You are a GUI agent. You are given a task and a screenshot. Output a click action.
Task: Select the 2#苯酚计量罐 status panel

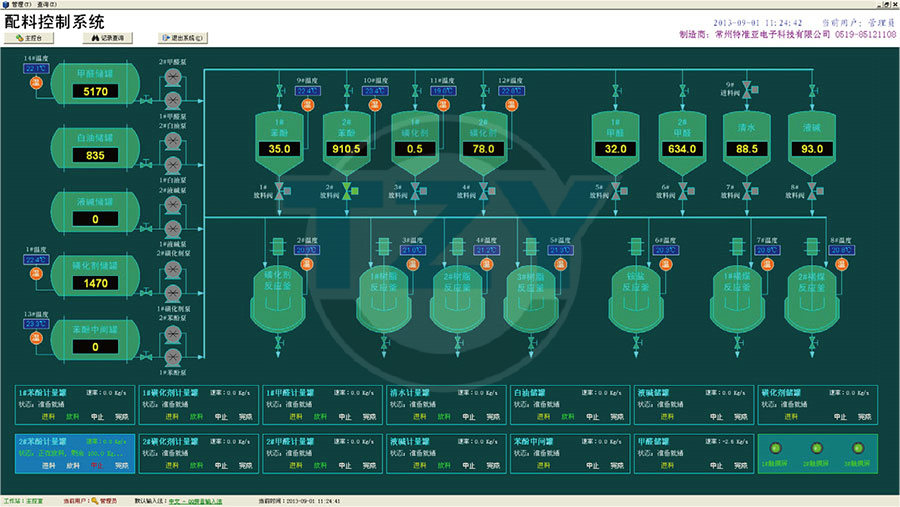point(73,453)
